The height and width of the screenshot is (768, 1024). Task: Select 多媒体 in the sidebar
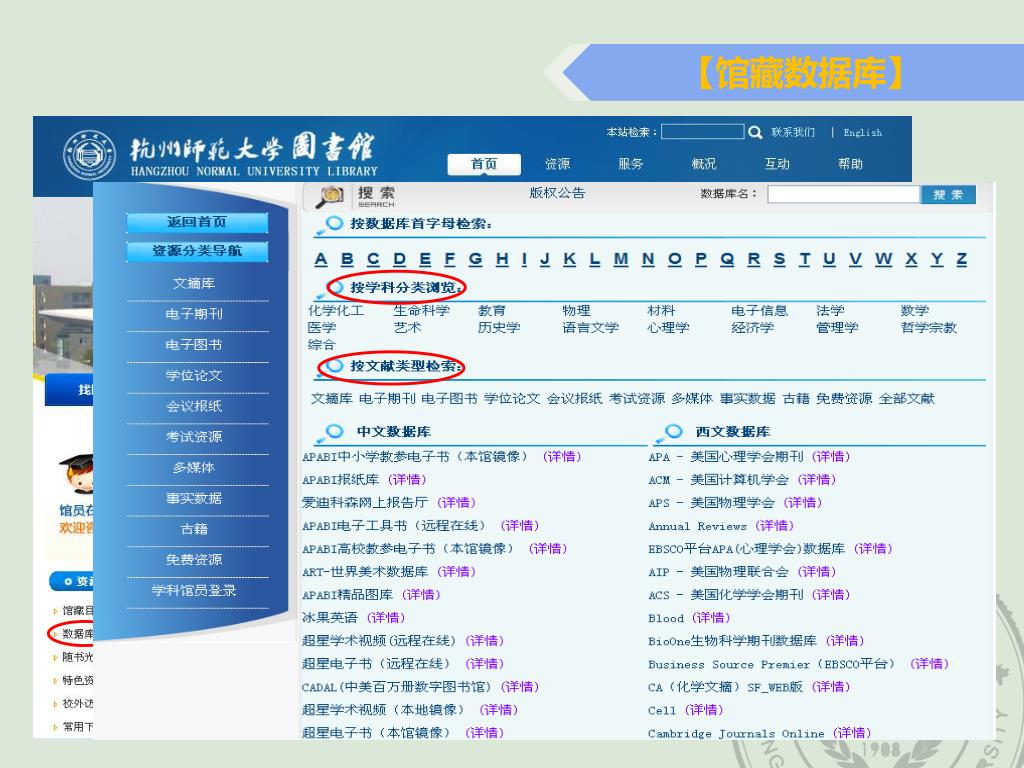click(x=194, y=468)
